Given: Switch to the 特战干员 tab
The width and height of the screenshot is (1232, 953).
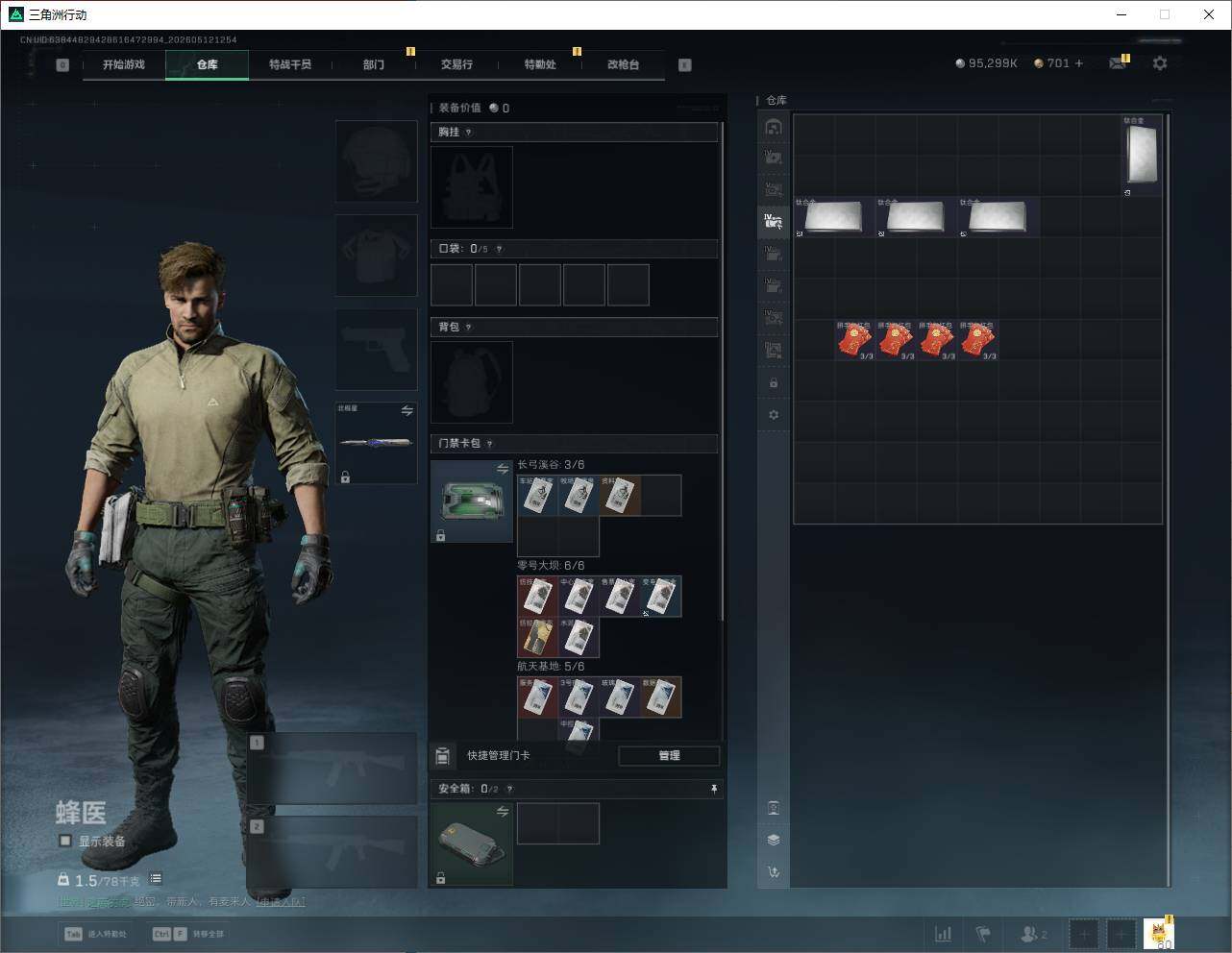Looking at the screenshot, I should pyautogui.click(x=290, y=64).
